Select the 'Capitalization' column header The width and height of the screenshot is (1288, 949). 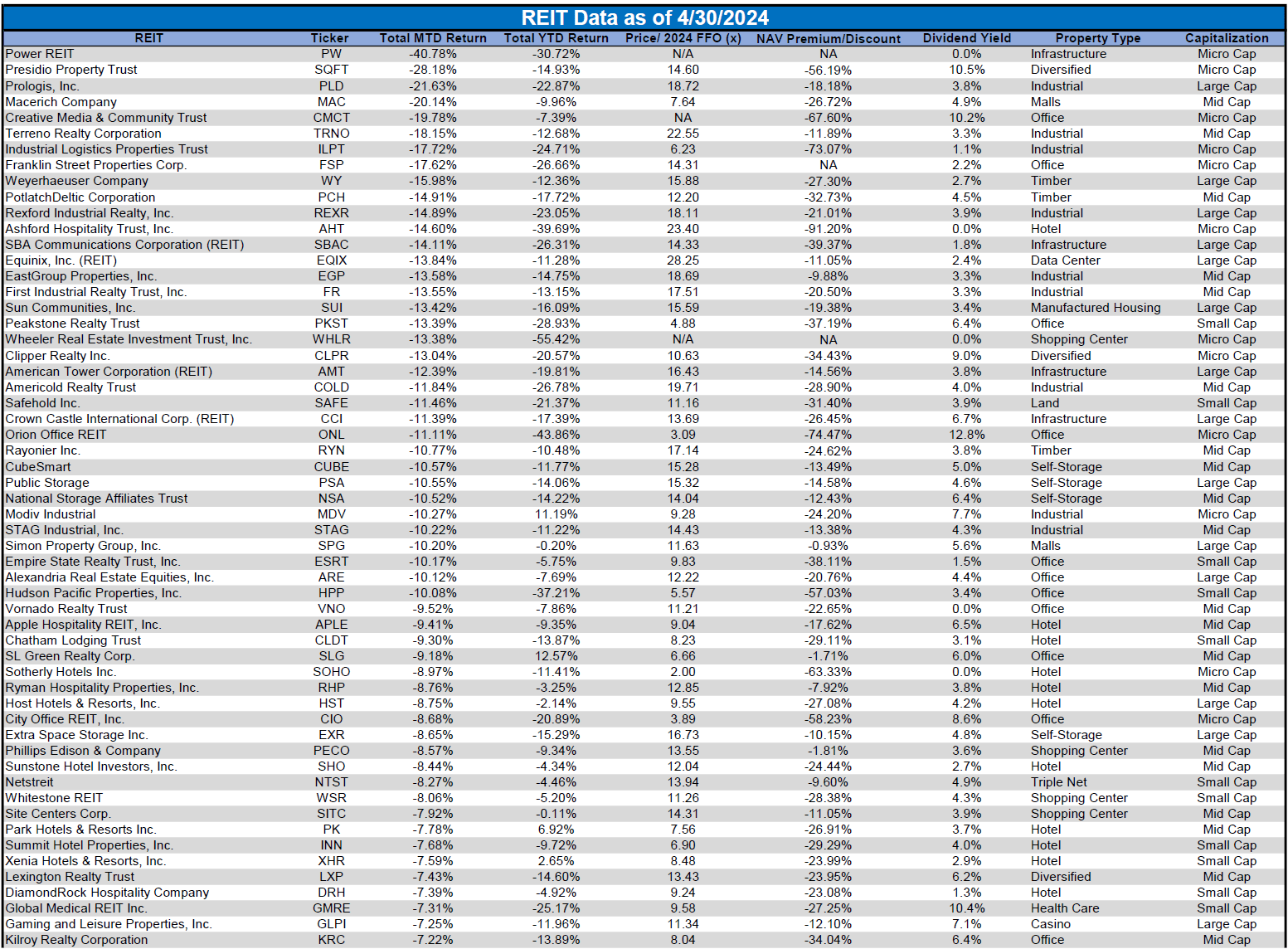pyautogui.click(x=1227, y=38)
